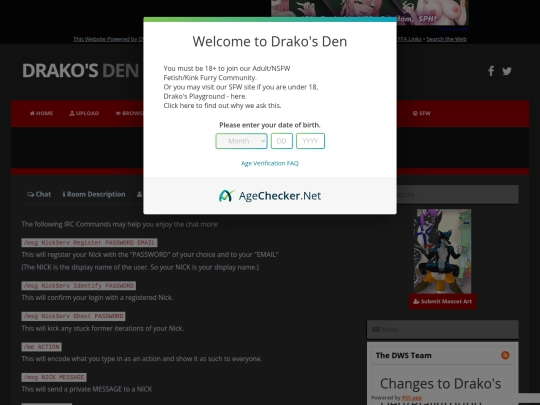Image resolution: width=540 pixels, height=405 pixels.
Task: Click the 'Drako's Playground - here.' text line
Action: [x=205, y=96]
